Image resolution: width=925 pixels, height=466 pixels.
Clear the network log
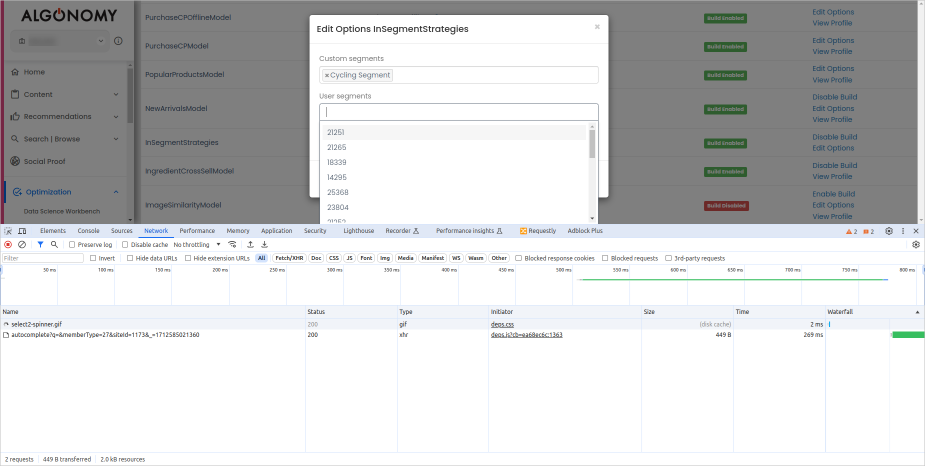pos(22,244)
